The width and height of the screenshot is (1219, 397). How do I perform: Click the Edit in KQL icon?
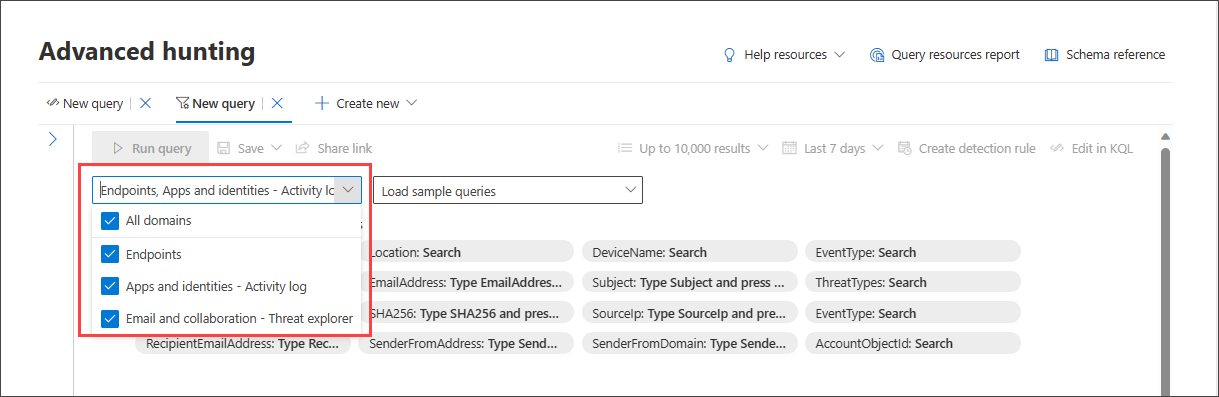click(x=1057, y=148)
